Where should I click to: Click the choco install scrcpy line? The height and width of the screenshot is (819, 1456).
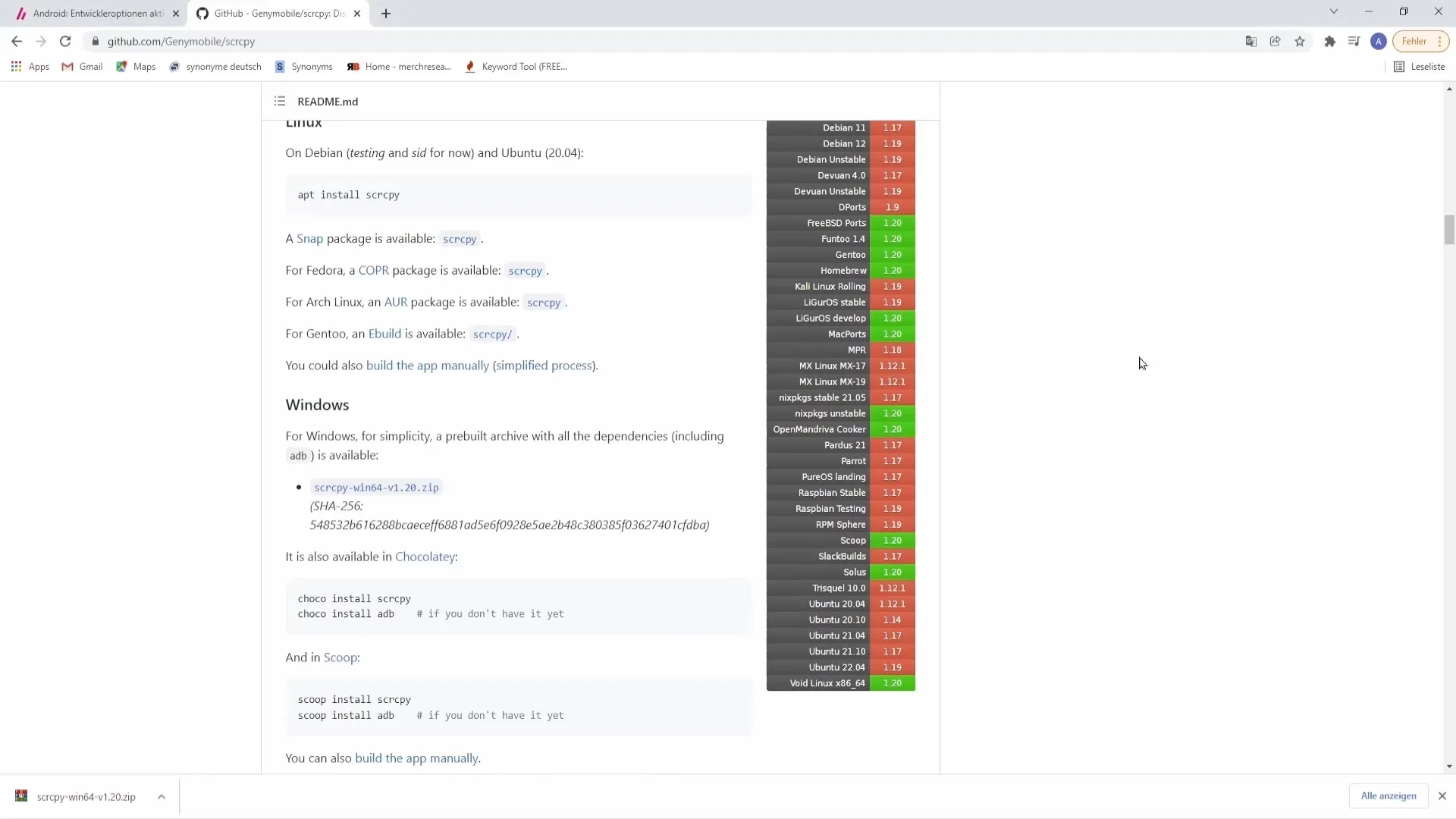pos(354,598)
